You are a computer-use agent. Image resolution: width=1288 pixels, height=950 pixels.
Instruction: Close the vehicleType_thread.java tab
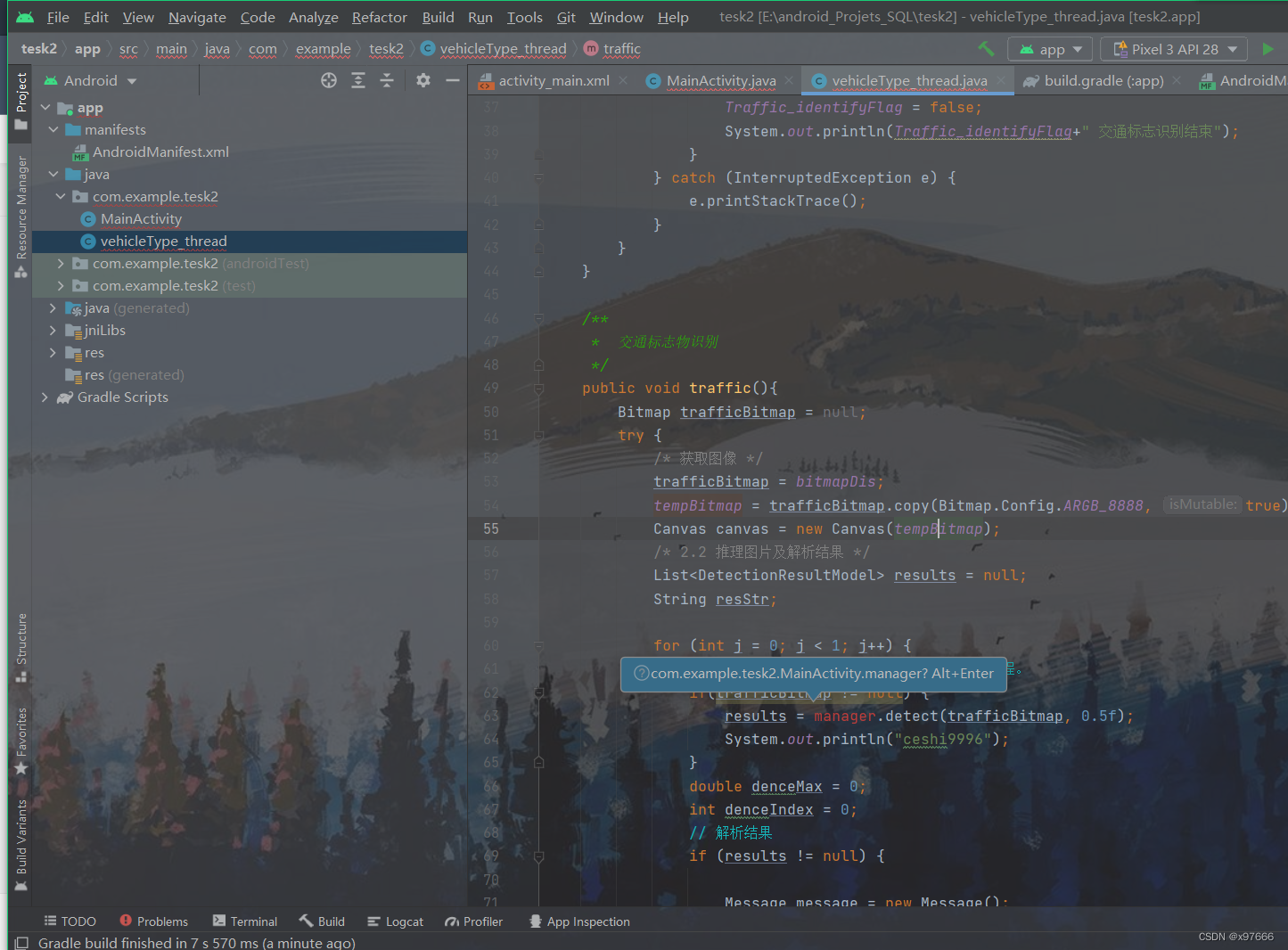point(1001,80)
